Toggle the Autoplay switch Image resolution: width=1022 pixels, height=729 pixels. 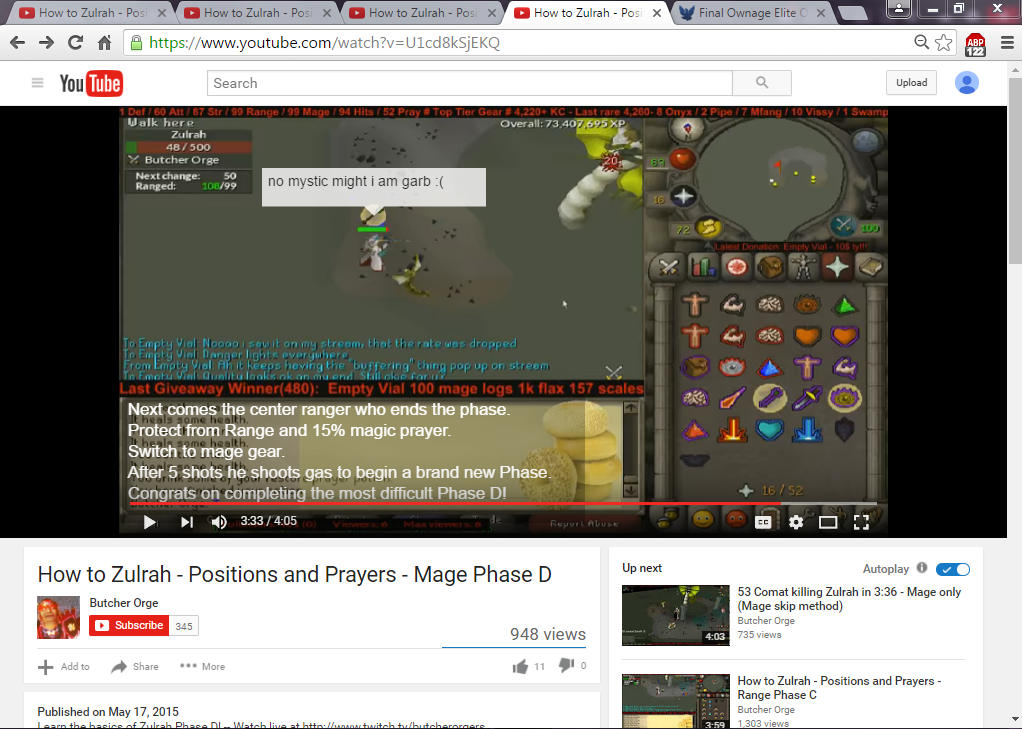(x=952, y=569)
